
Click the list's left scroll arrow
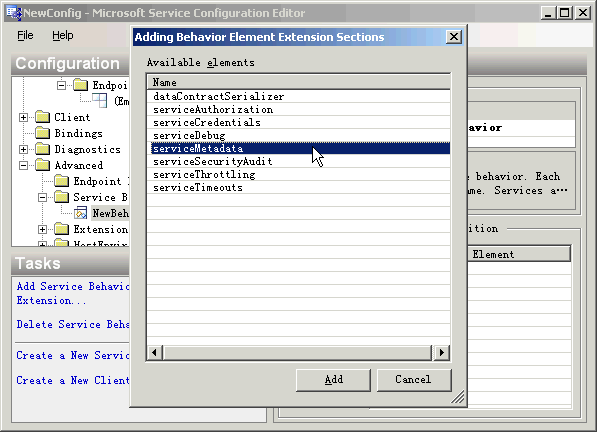pos(155,352)
